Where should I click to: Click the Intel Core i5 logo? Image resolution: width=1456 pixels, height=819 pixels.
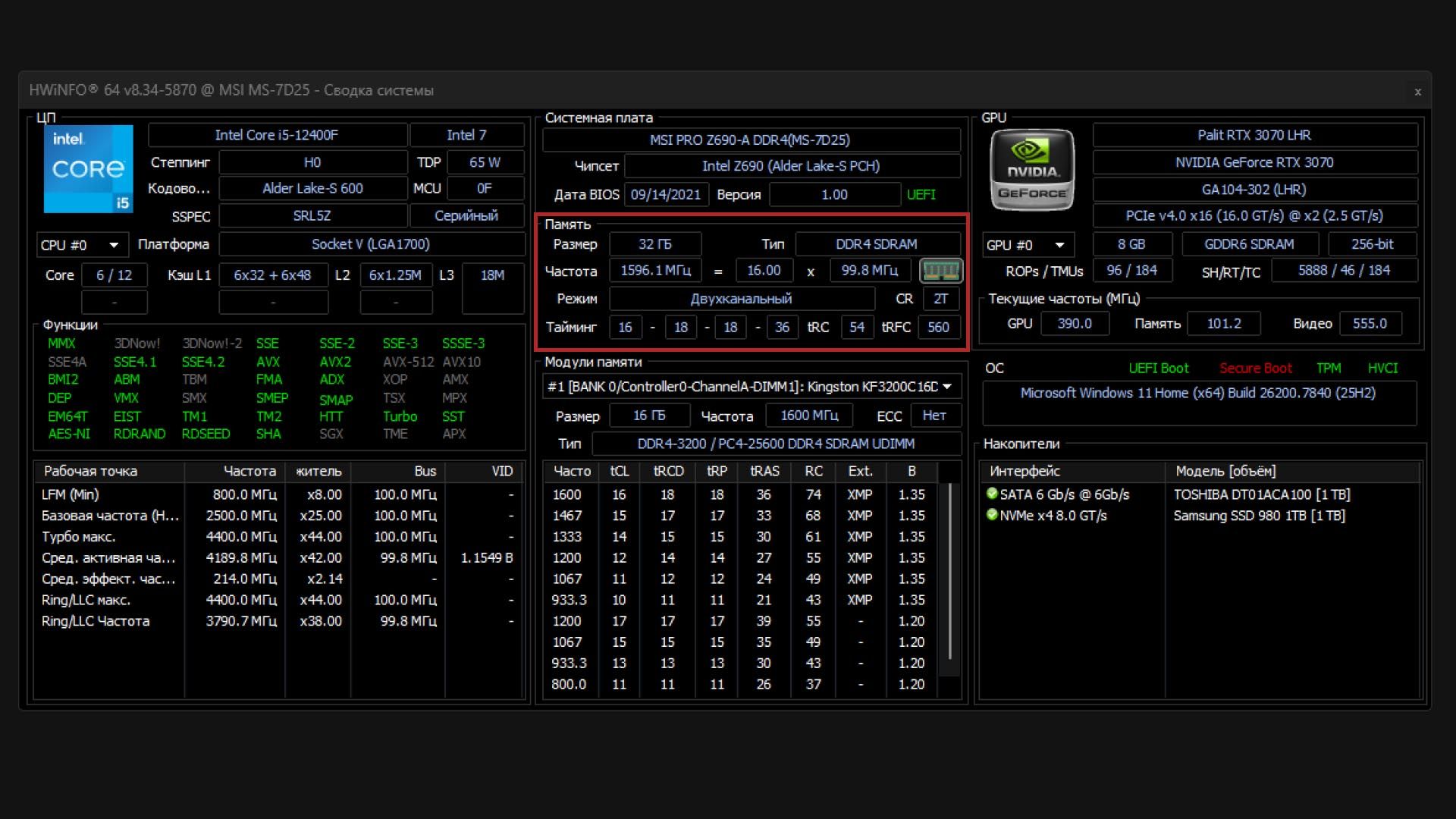point(88,168)
